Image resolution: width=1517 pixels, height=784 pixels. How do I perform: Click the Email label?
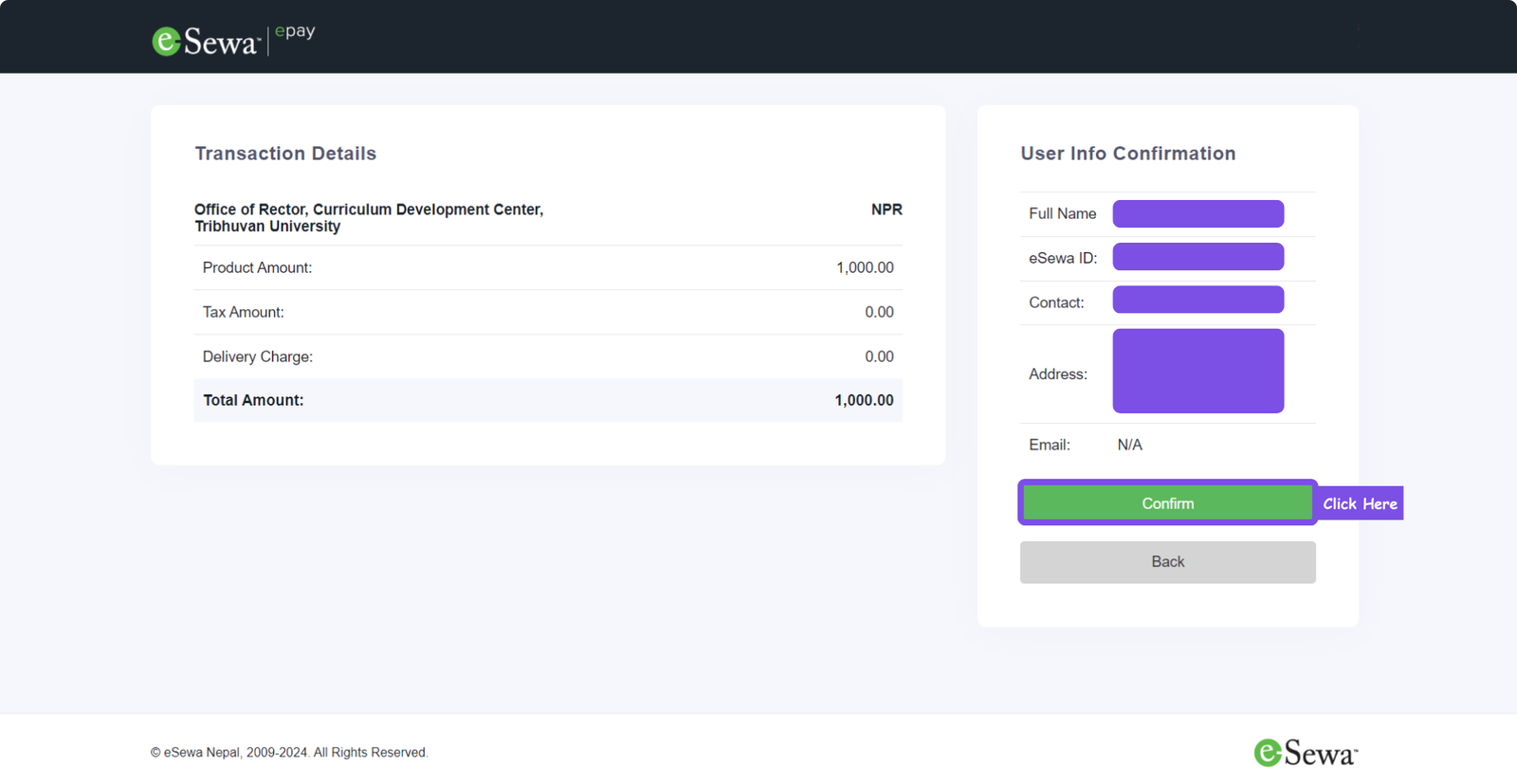tap(1050, 445)
